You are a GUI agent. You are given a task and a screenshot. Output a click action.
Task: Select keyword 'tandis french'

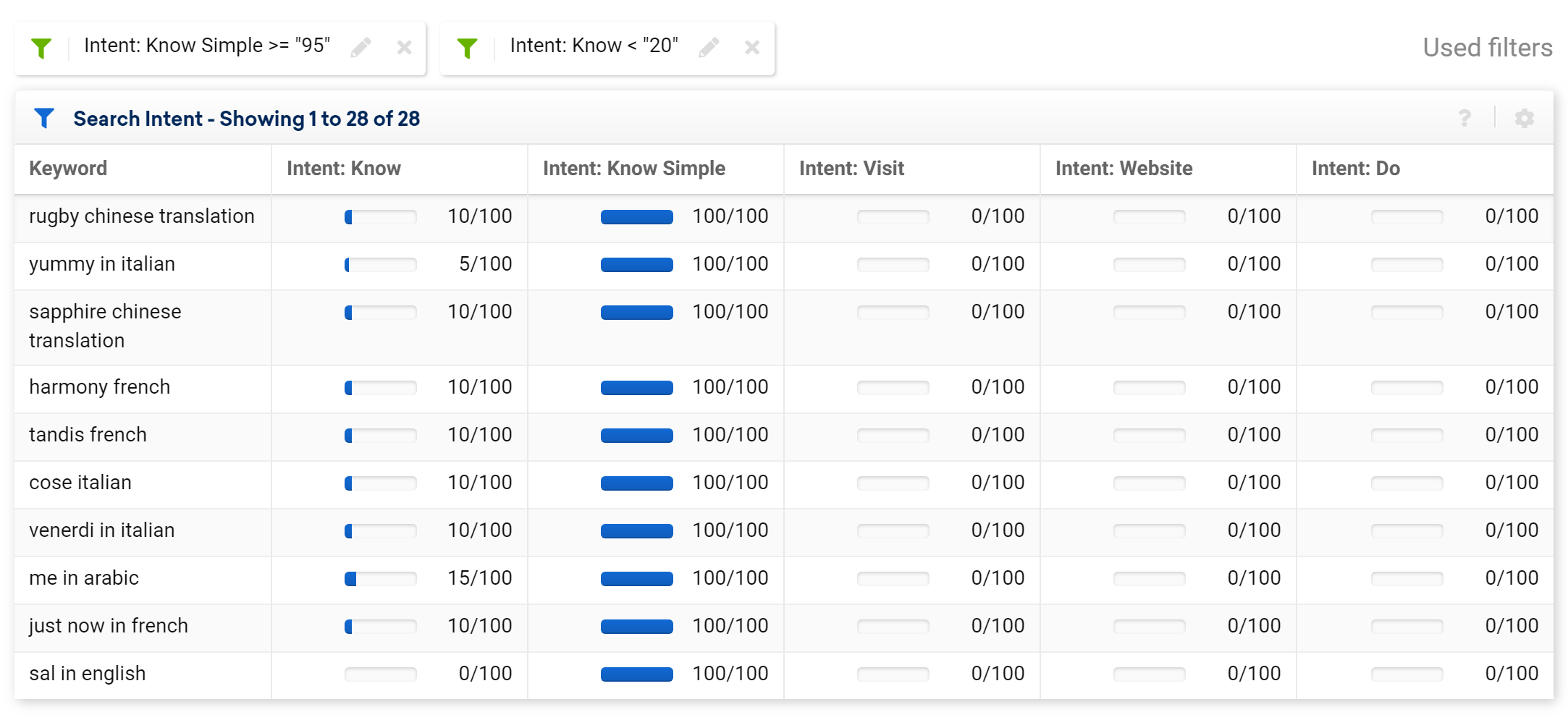[88, 435]
